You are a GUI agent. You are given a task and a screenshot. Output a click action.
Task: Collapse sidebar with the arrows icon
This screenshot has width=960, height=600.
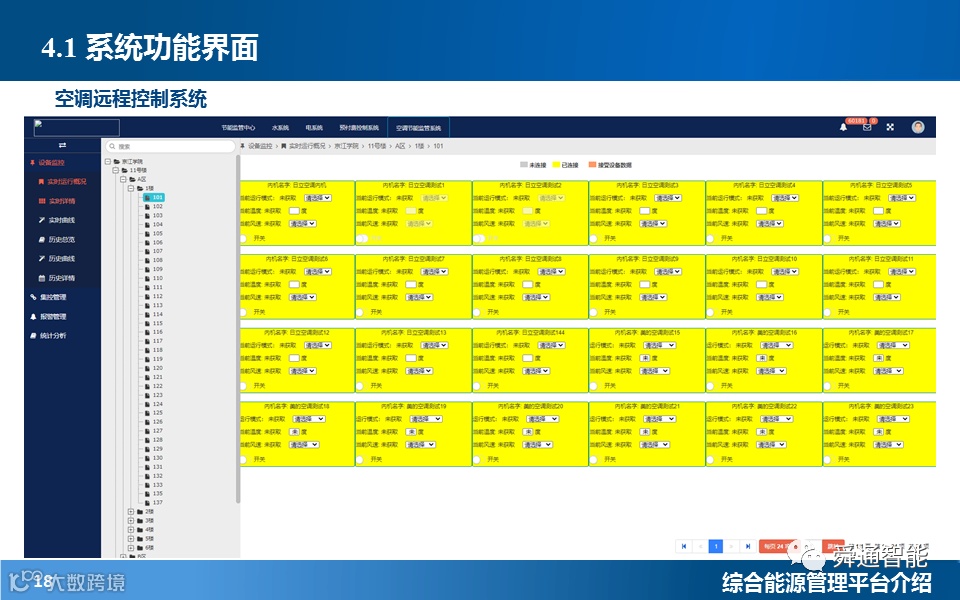coord(62,145)
